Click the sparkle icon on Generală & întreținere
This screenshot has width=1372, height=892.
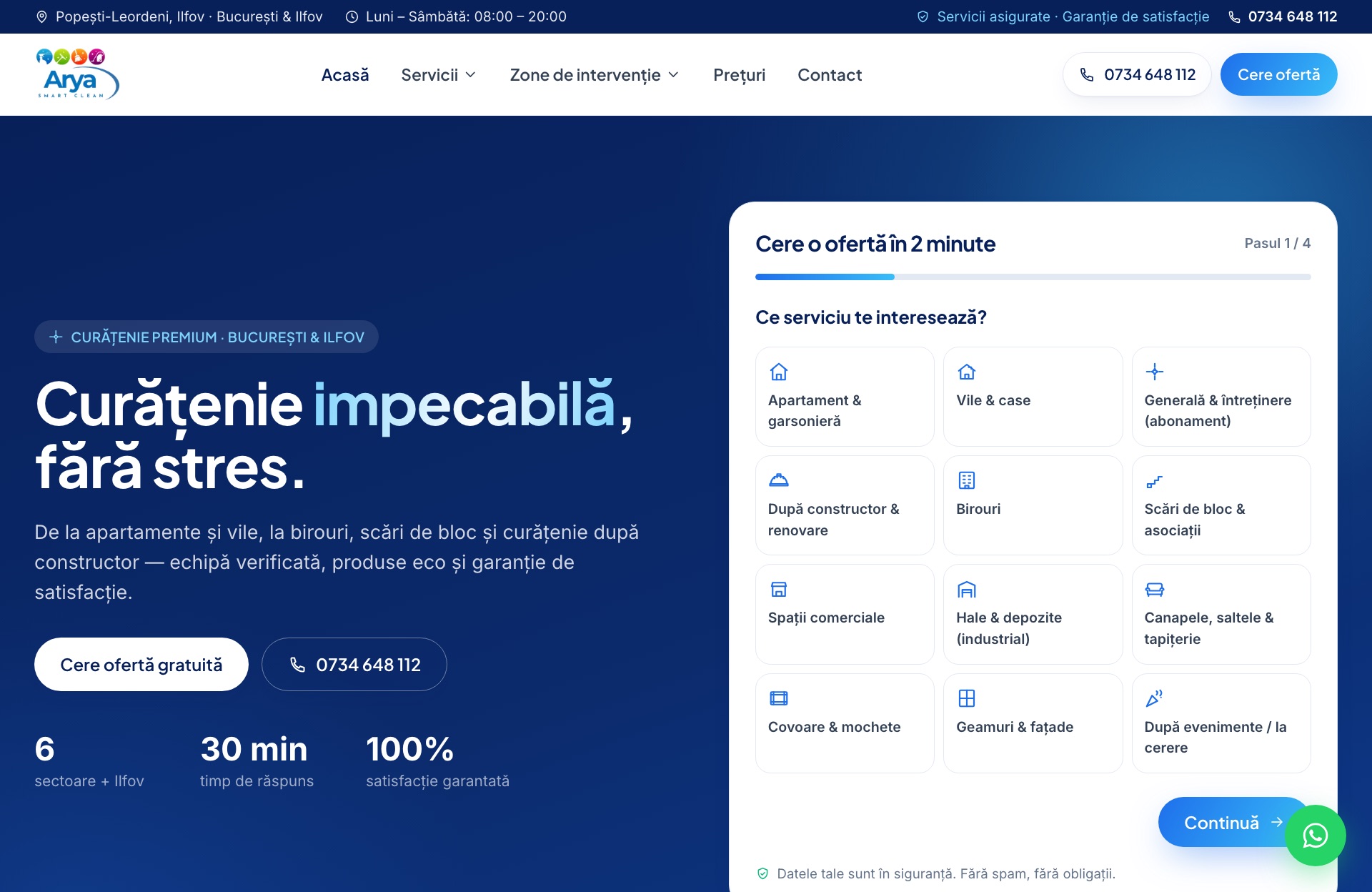[1154, 372]
